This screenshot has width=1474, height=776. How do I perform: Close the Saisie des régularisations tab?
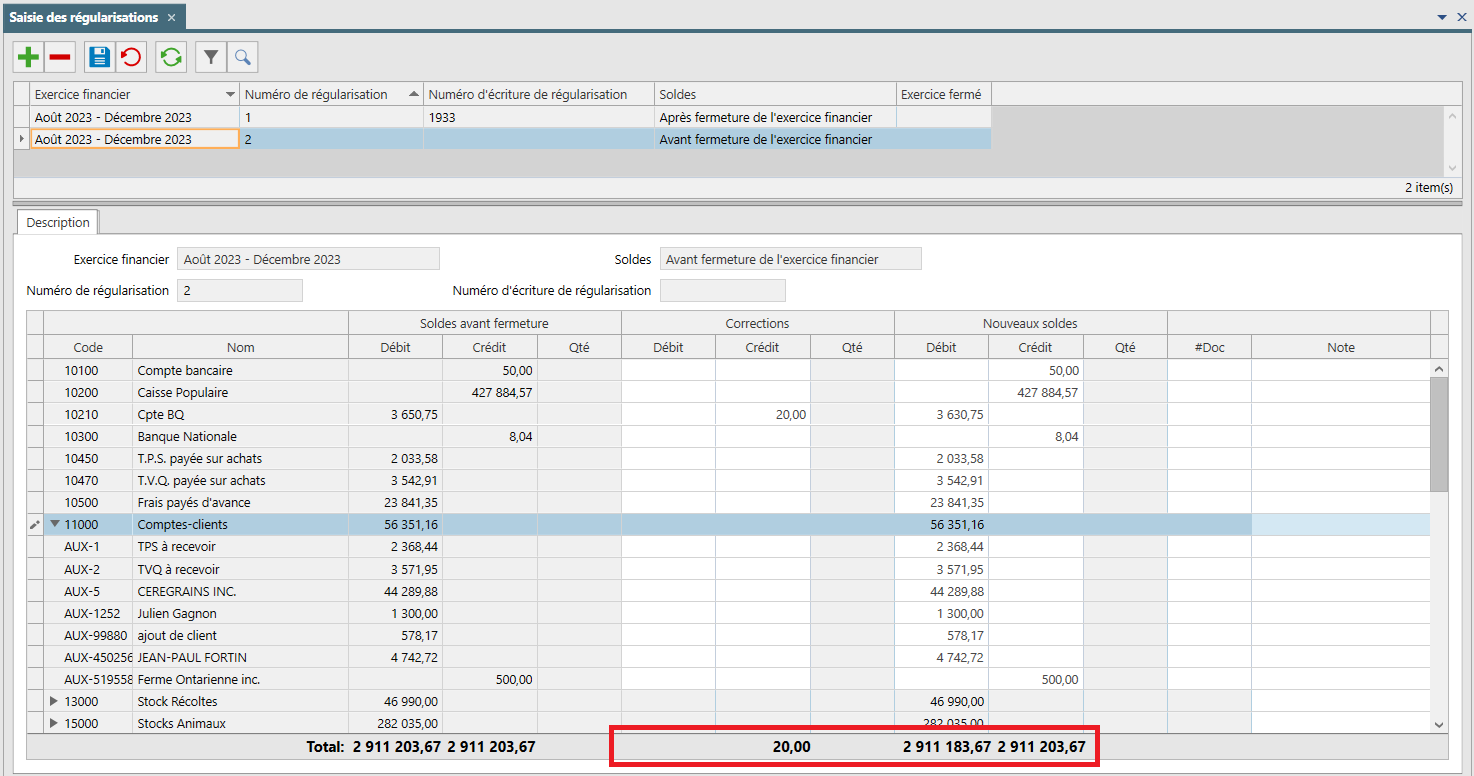click(x=171, y=18)
